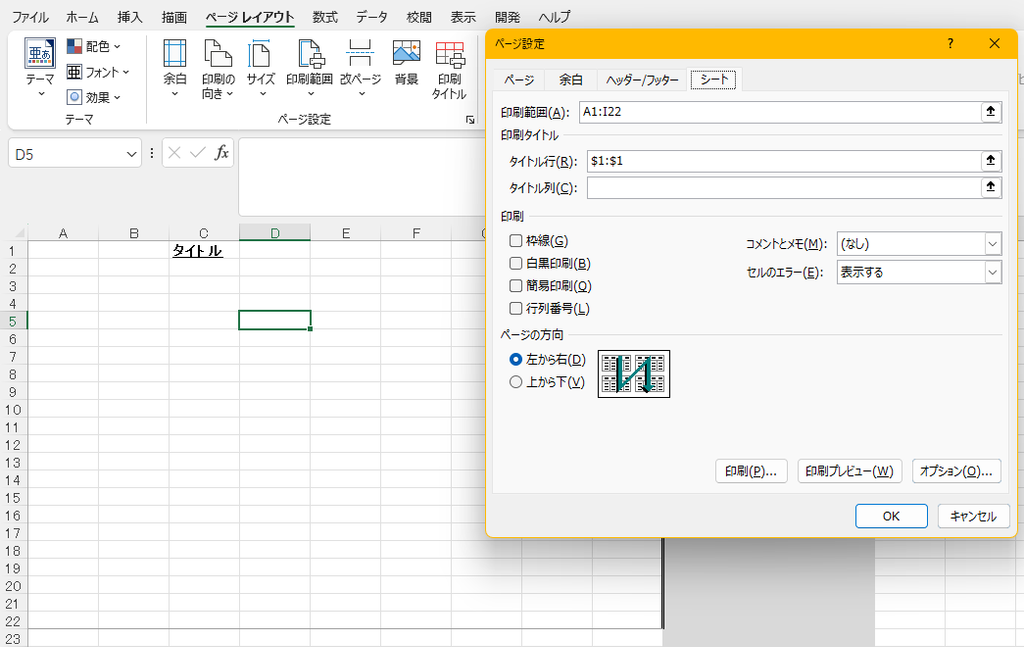Open the フォント theme fonts menu
1024x647 pixels.
click(98, 72)
